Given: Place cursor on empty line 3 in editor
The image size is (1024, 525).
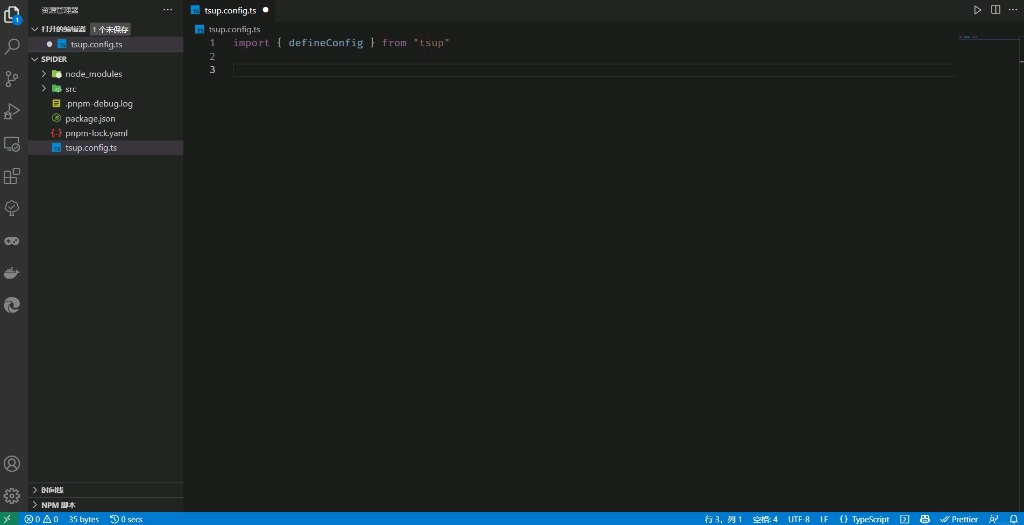Looking at the screenshot, I should (593, 70).
